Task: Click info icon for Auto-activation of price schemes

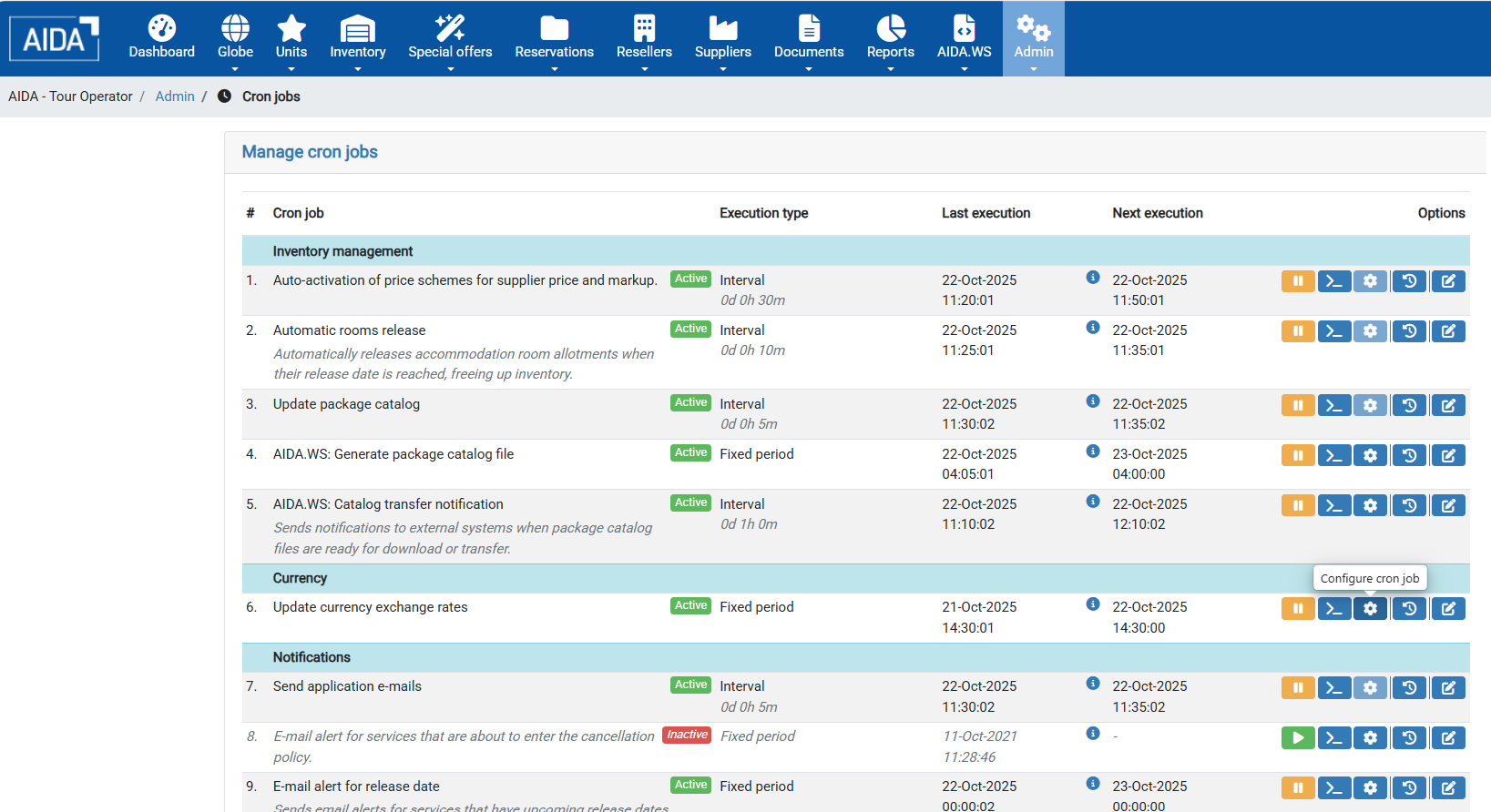Action: pyautogui.click(x=1093, y=278)
